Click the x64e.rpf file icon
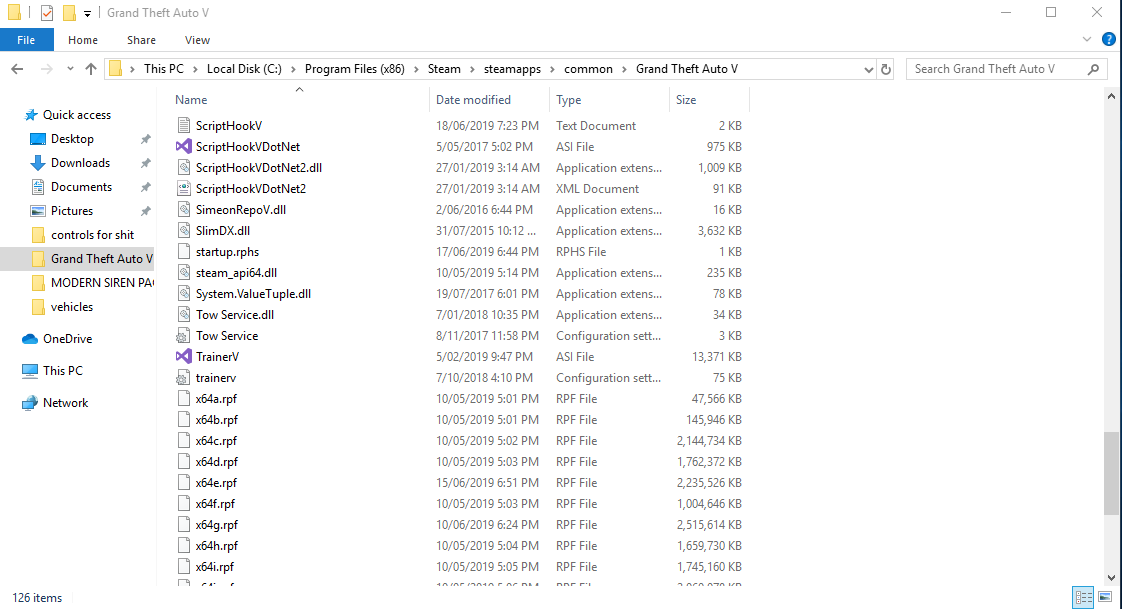Screen dimensions: 1122x609 click(x=184, y=482)
